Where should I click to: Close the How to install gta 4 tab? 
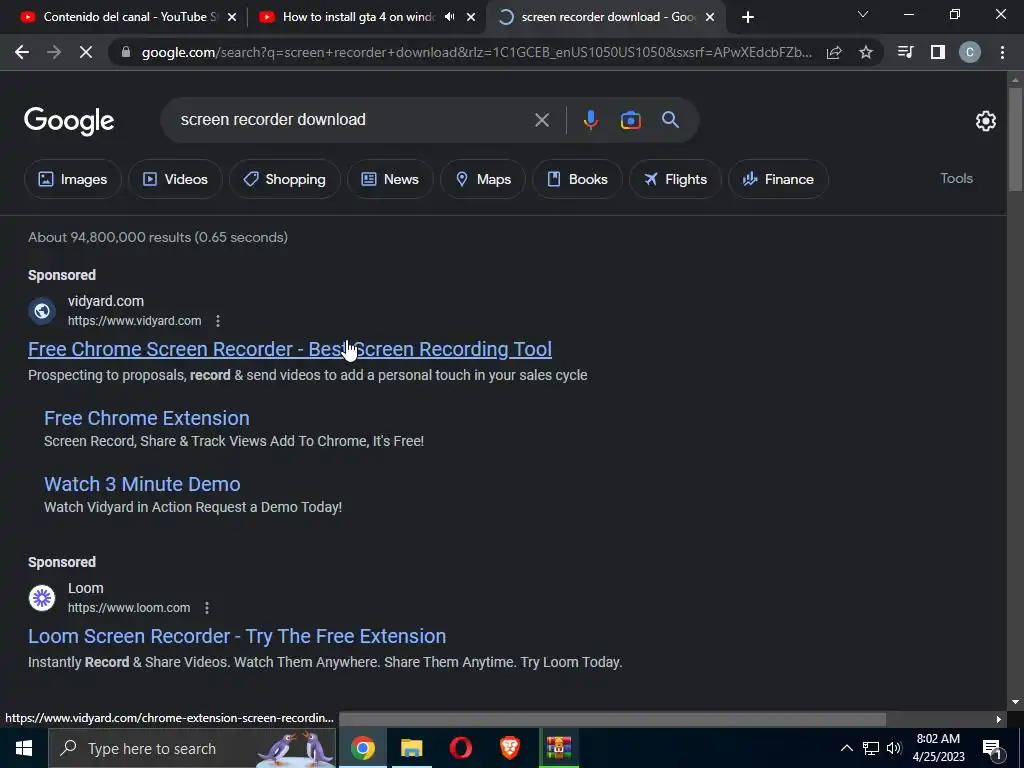tap(471, 18)
